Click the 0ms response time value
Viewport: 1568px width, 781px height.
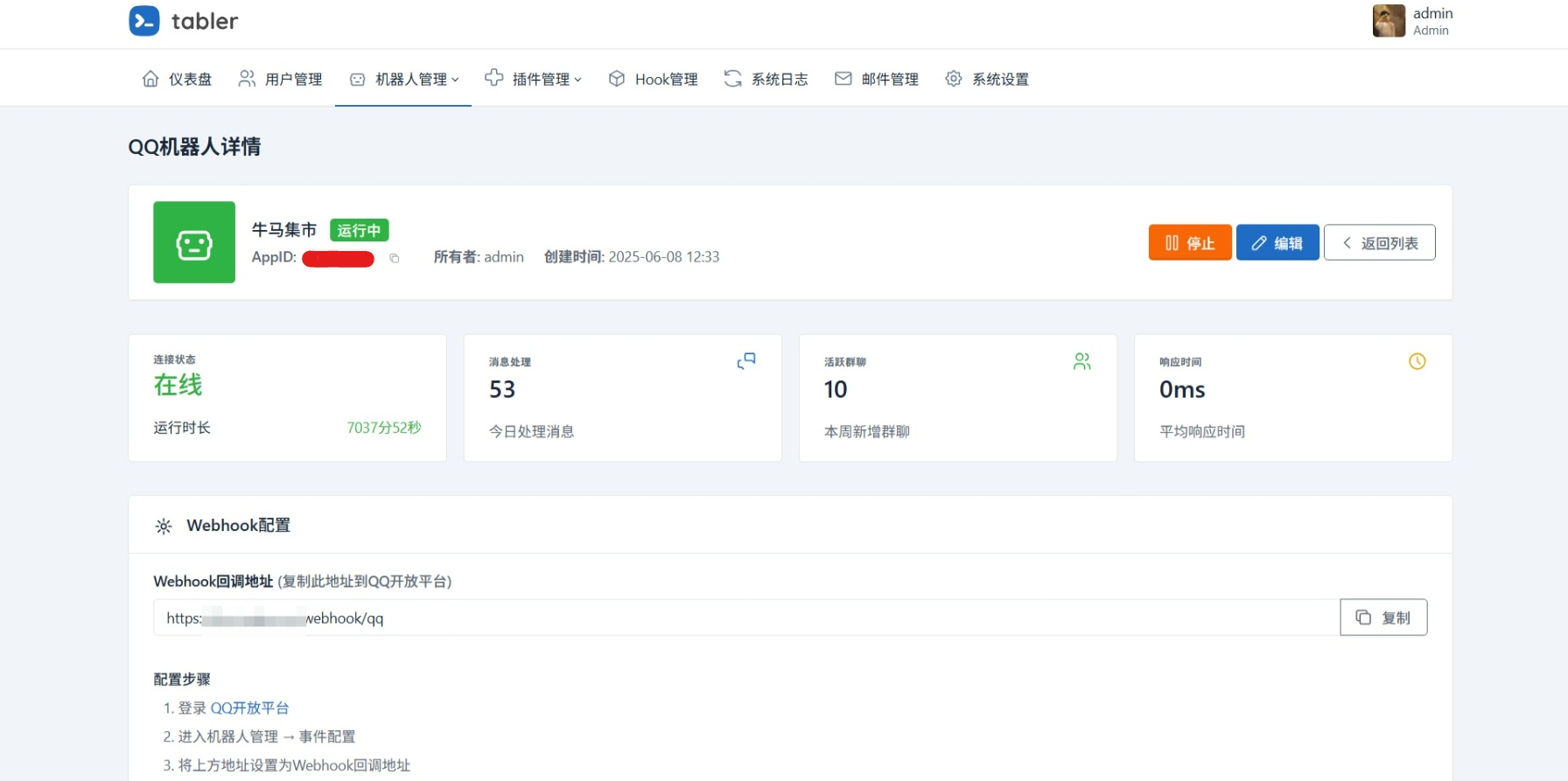(x=1182, y=389)
